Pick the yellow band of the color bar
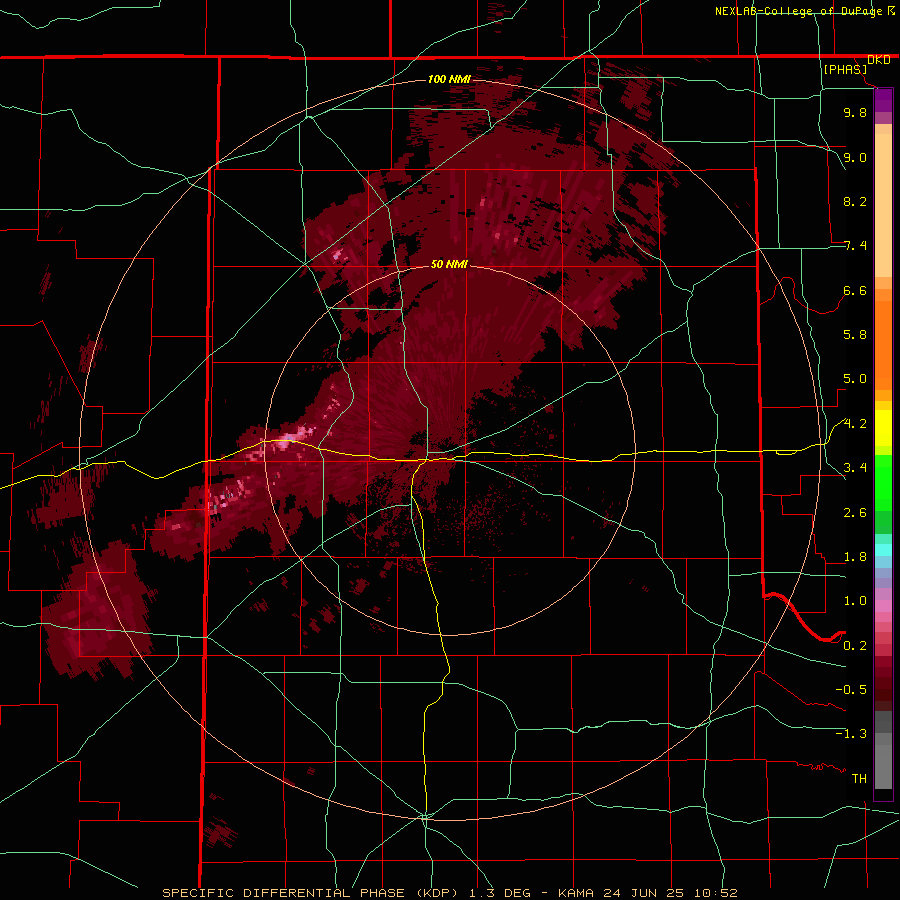 [883, 428]
